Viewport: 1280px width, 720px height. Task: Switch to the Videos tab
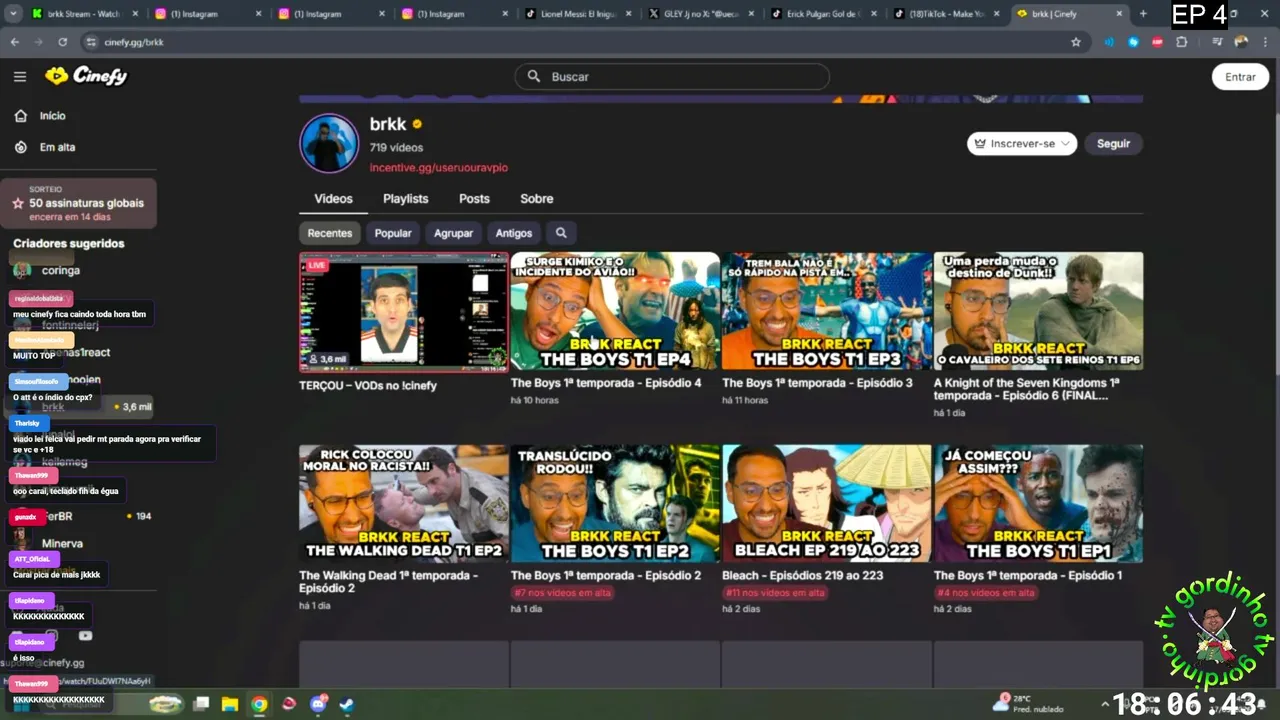[x=333, y=199]
